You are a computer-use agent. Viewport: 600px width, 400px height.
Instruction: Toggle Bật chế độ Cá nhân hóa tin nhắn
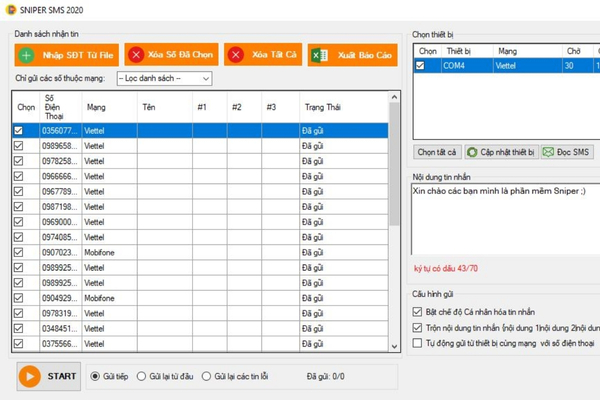418,311
